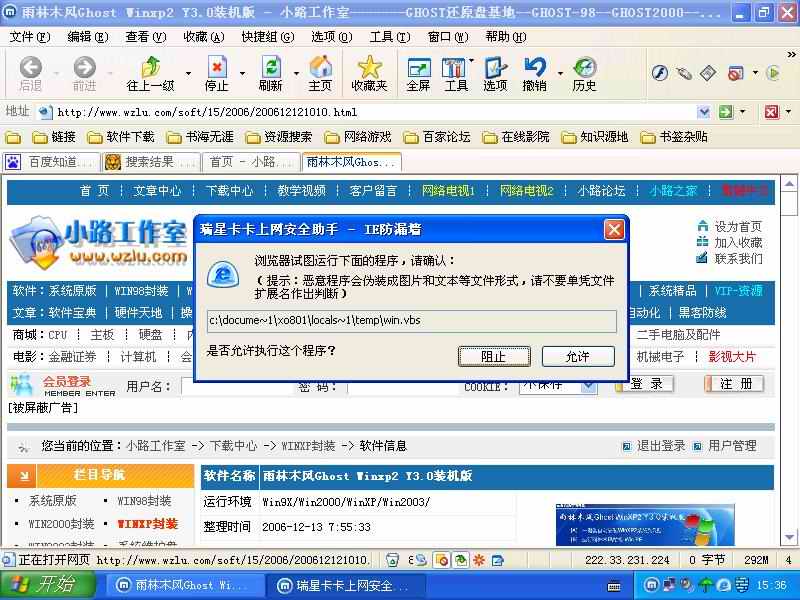Open 系统原版 in 栏目导航 sidebar
This screenshot has width=800, height=600.
coord(53,501)
